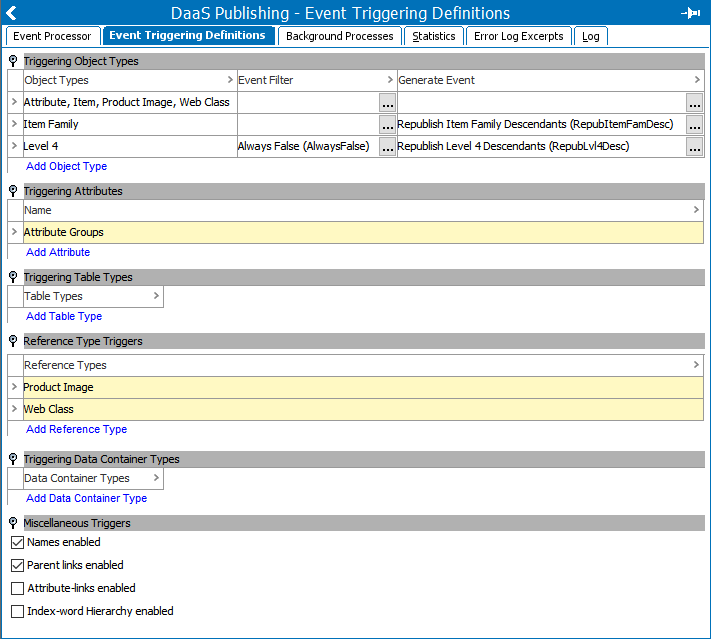Click the Miscellaneous Triggers section header

[364, 523]
